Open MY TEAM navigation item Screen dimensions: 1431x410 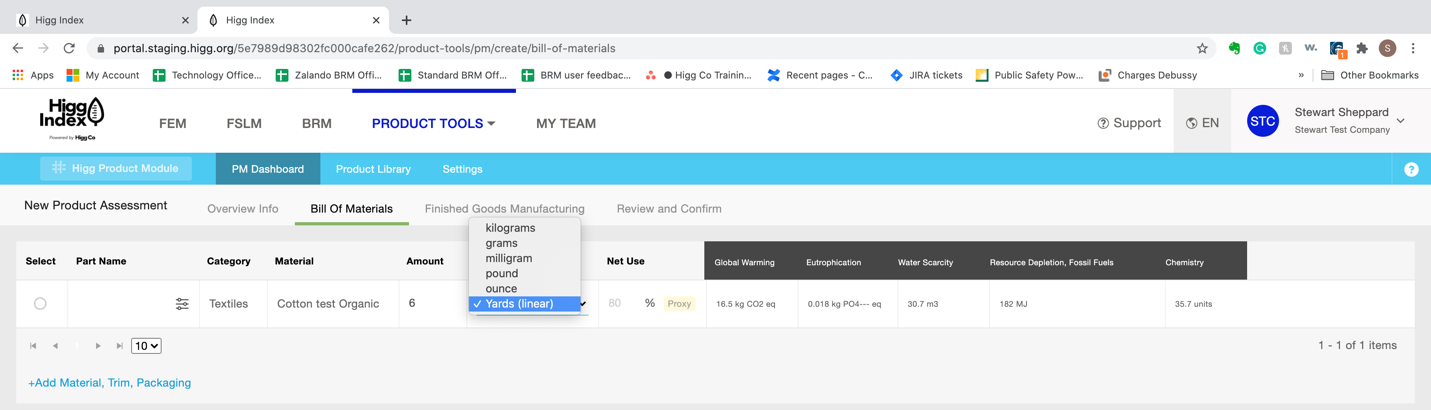pyautogui.click(x=566, y=123)
